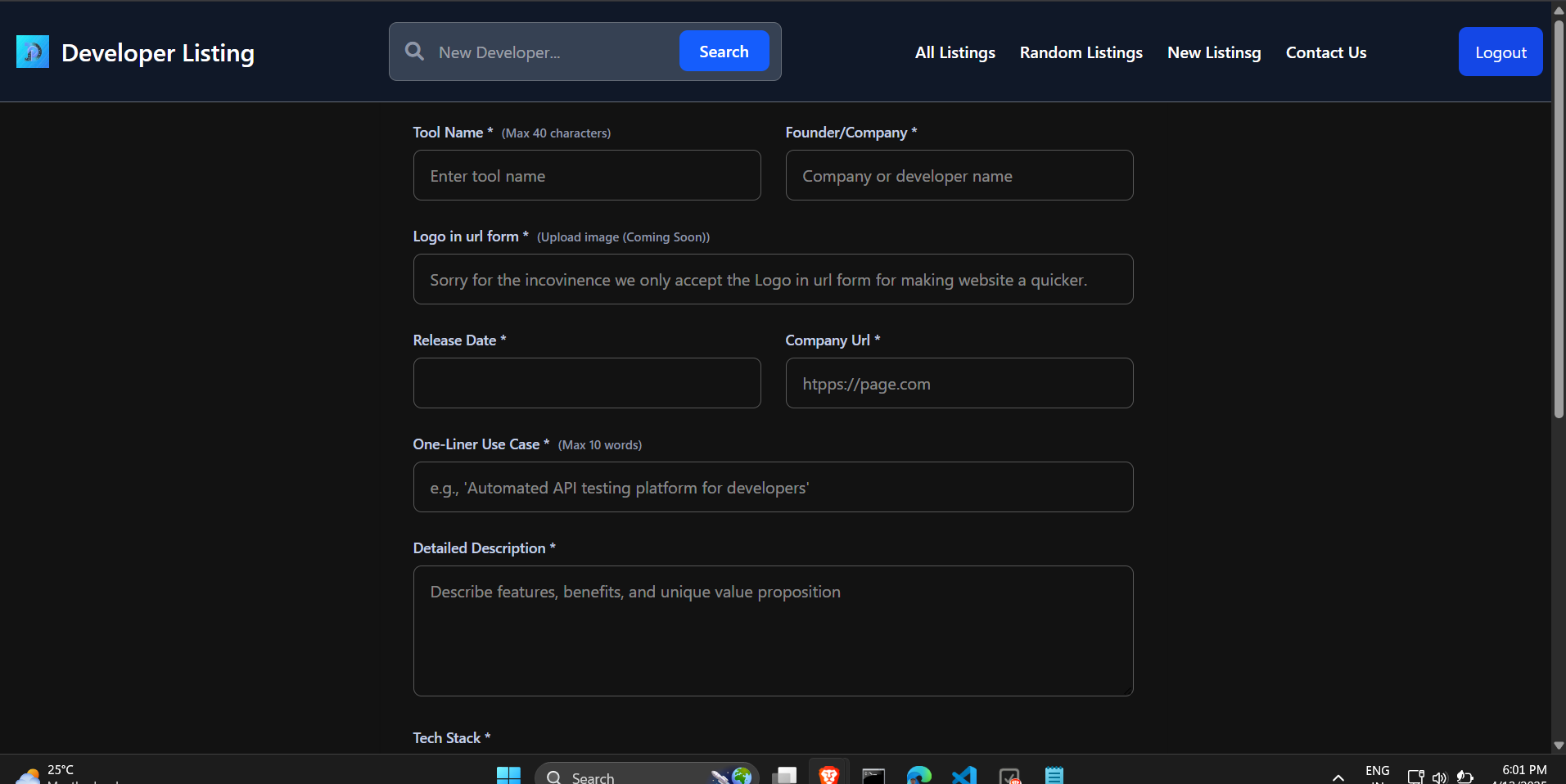Screen dimensions: 1566x784
Task: Click the blue Search button
Action: 724,52
